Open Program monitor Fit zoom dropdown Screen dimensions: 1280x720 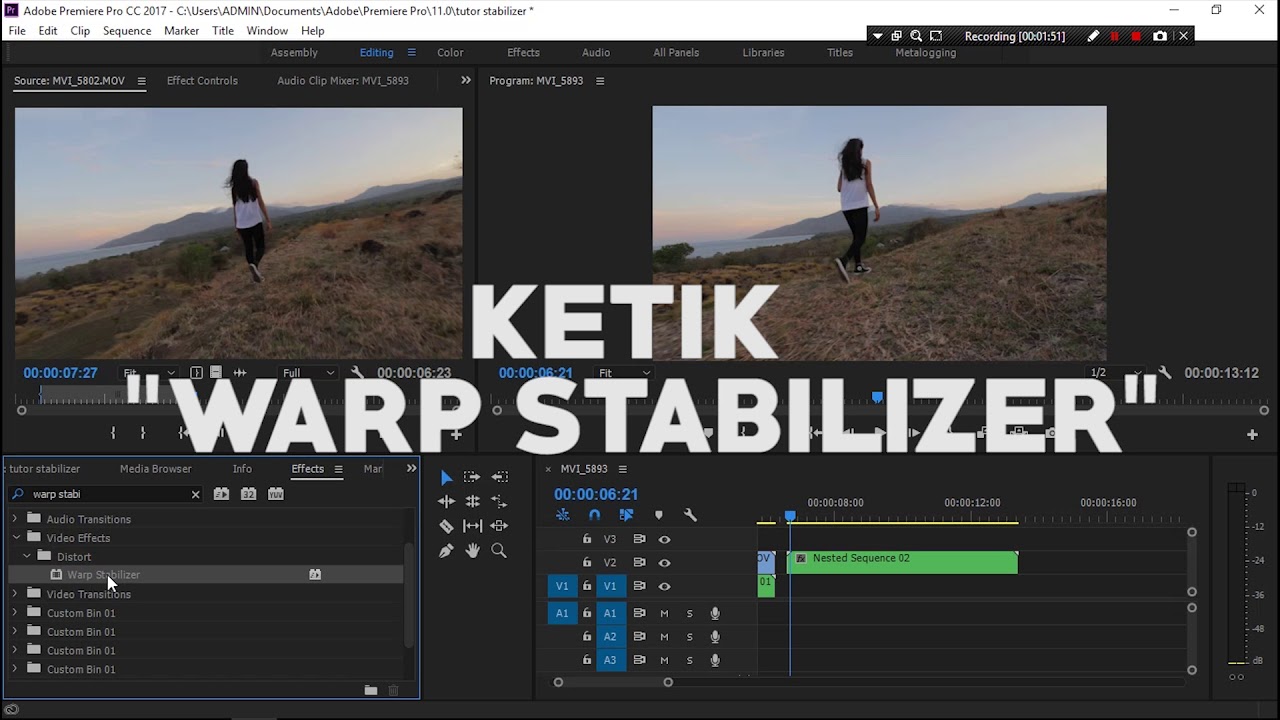pyautogui.click(x=623, y=373)
